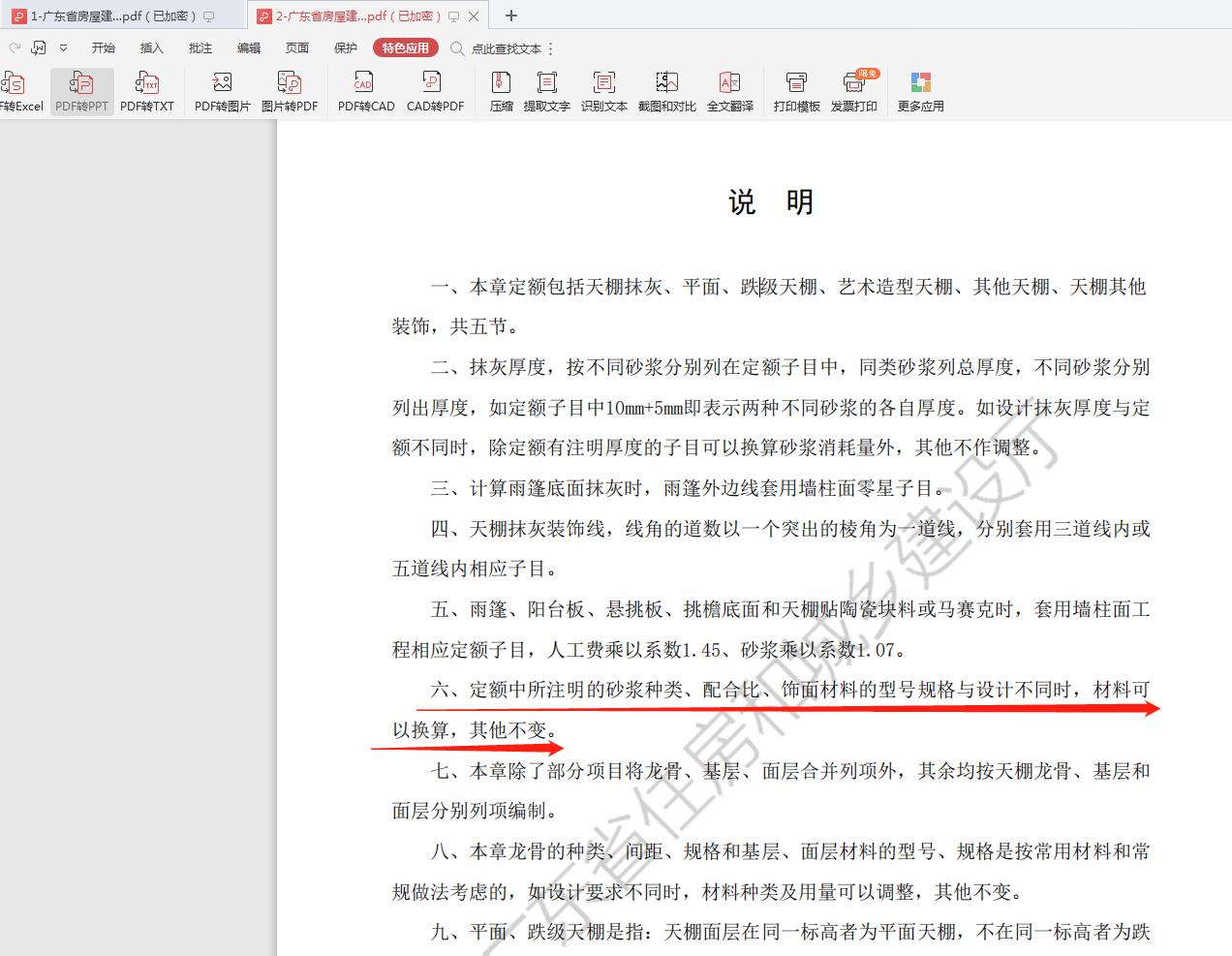This screenshot has height=956, width=1232.
Task: Open the PDF to Excel converter
Action: [19, 92]
